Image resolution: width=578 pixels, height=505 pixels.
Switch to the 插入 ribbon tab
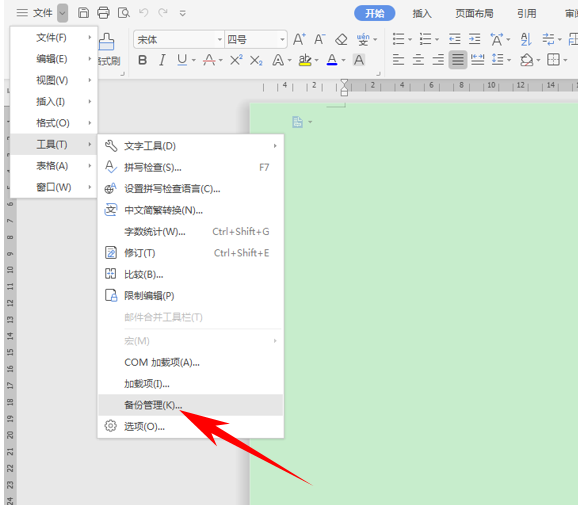[x=422, y=14]
